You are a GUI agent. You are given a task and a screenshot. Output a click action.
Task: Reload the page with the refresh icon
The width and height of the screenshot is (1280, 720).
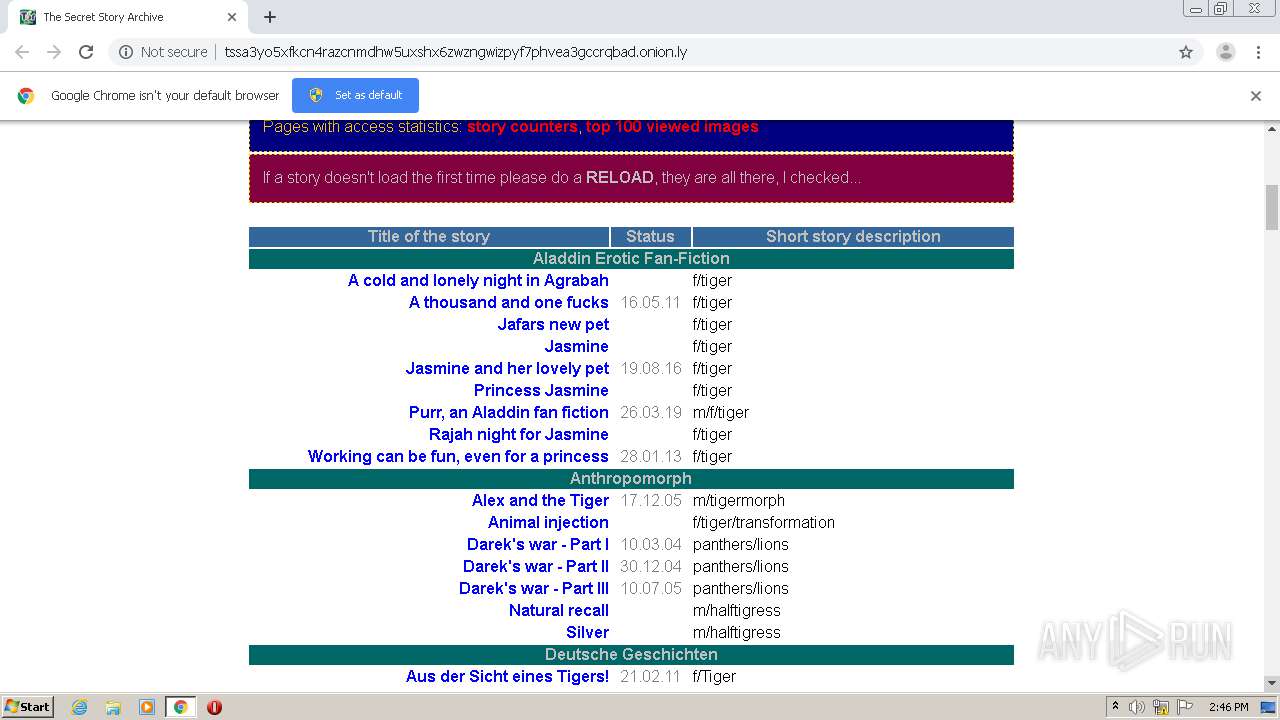click(86, 52)
